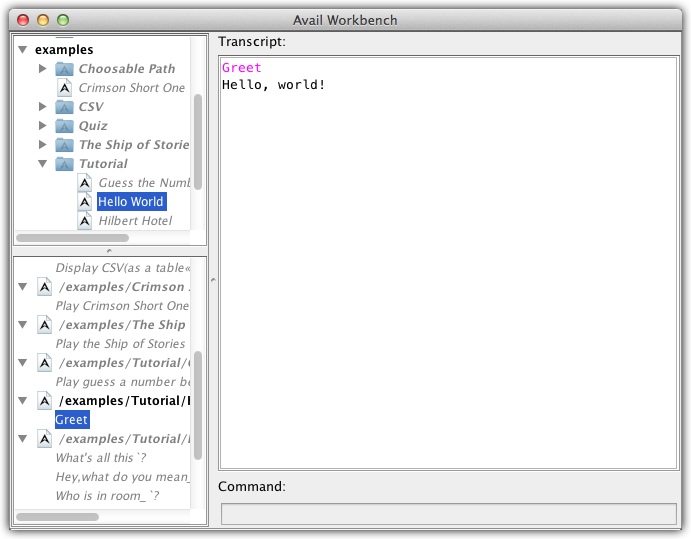Viewport: 691px width, 539px height.
Task: Click the entry points horizontal scrollbar
Action: coord(57,517)
